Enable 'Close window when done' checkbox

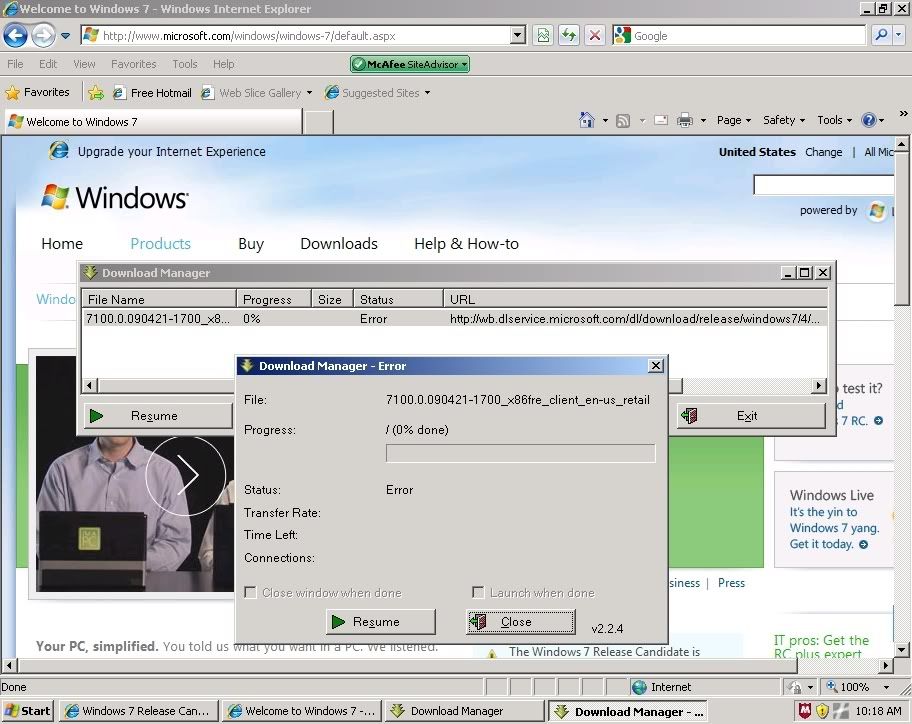tap(251, 593)
